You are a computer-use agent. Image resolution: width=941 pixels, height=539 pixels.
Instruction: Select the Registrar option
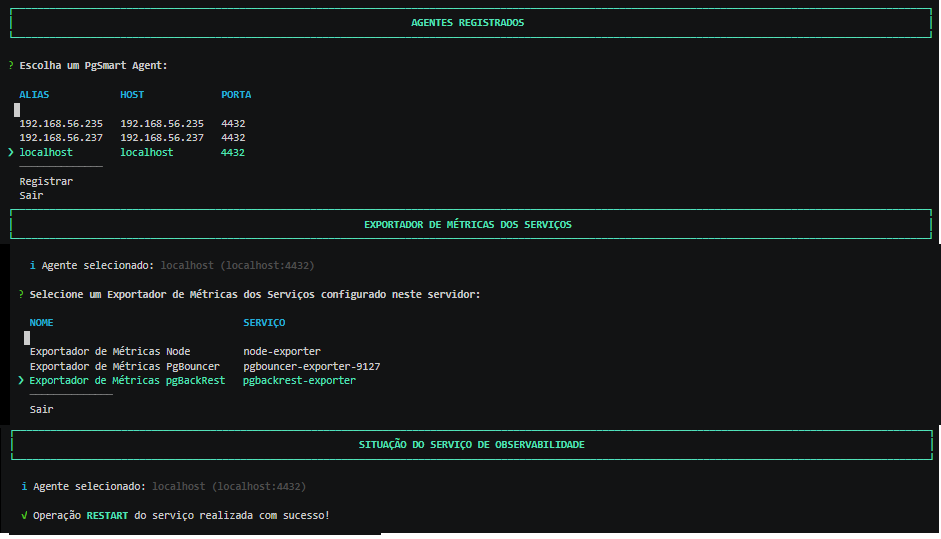46,181
